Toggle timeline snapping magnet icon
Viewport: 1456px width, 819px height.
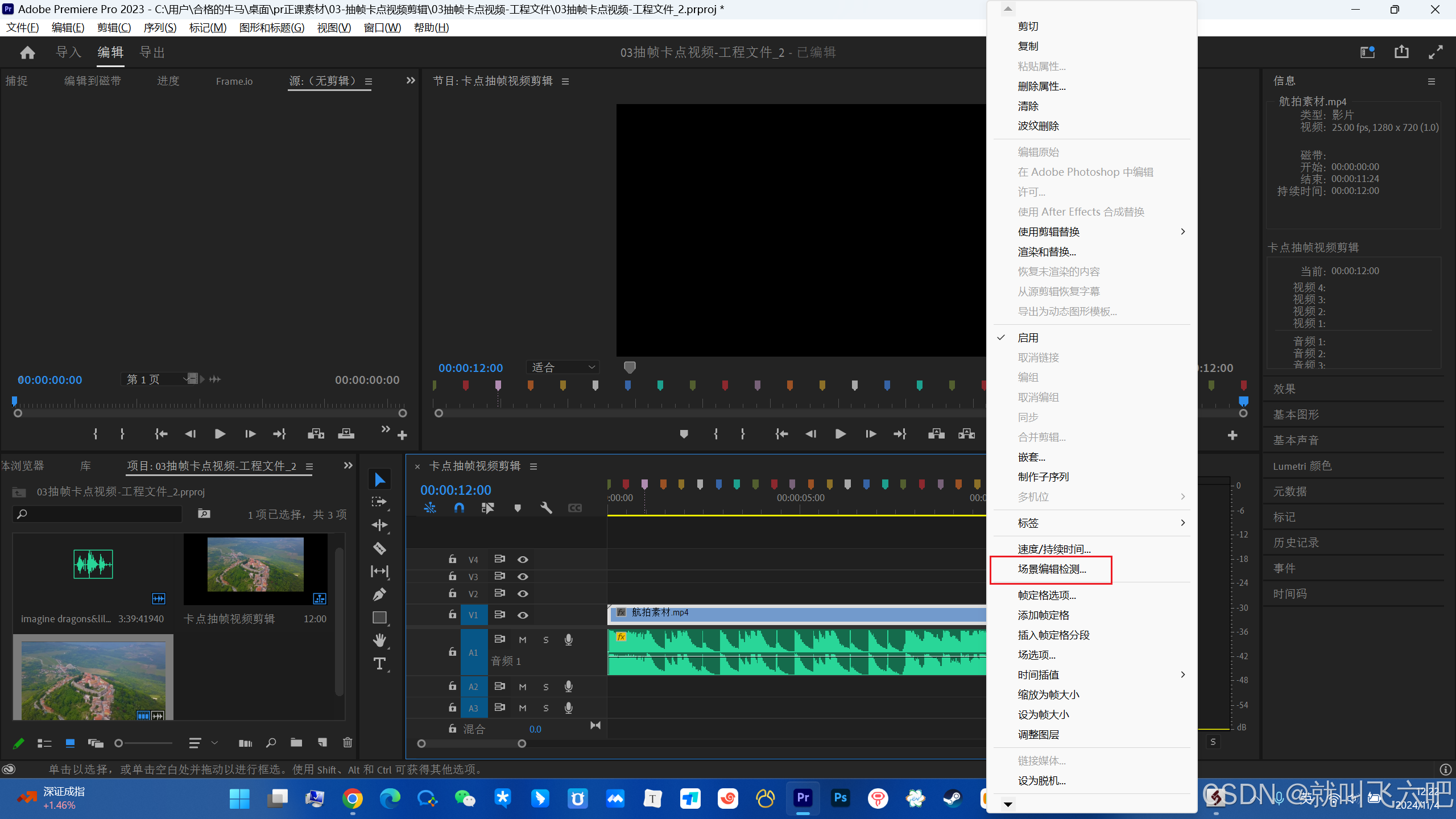coord(459,508)
